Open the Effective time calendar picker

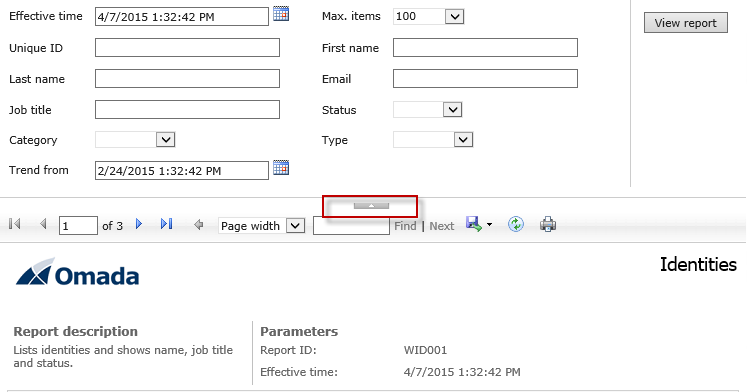(x=281, y=14)
